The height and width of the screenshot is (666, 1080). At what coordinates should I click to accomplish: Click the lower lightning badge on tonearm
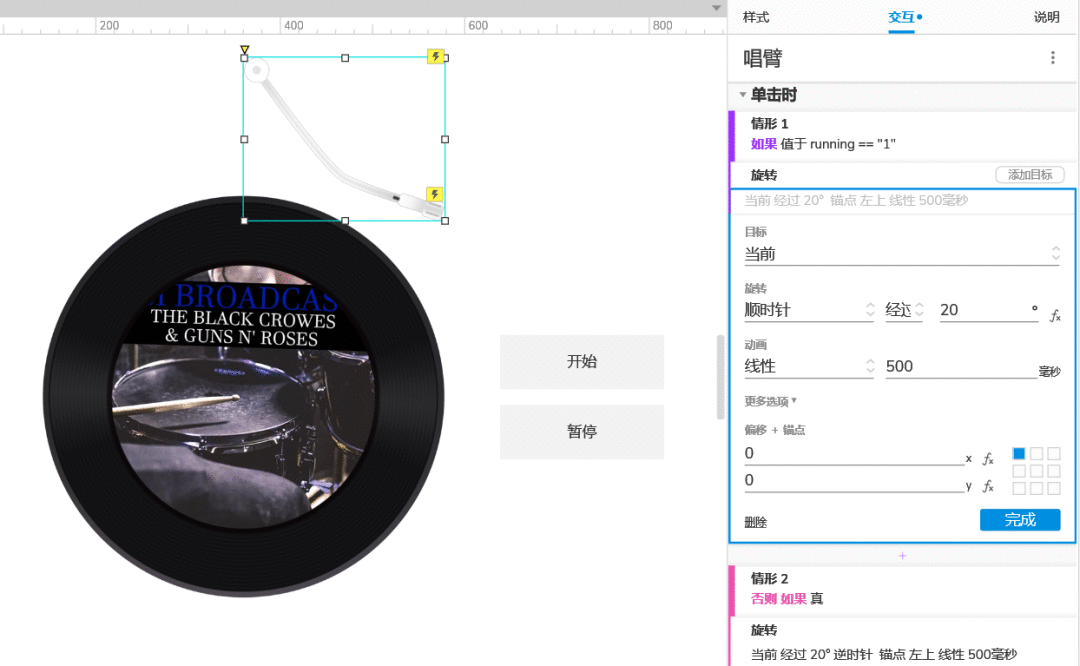click(x=435, y=195)
